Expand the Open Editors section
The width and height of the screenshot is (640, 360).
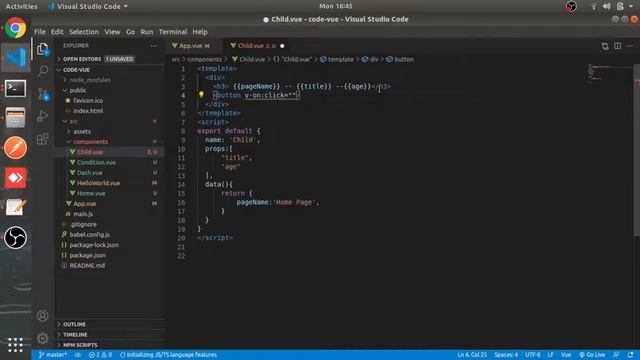point(82,59)
